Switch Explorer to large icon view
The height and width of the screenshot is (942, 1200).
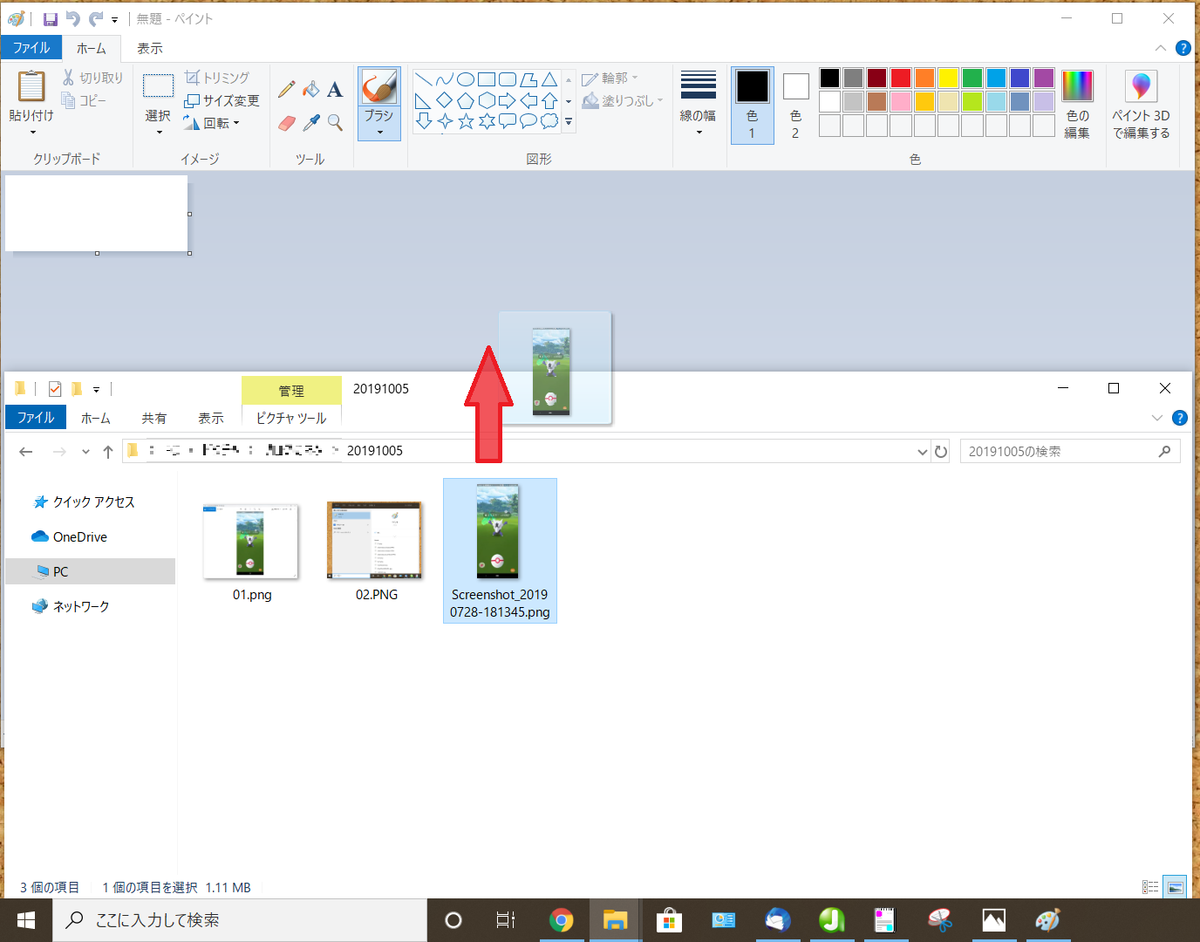(1176, 887)
